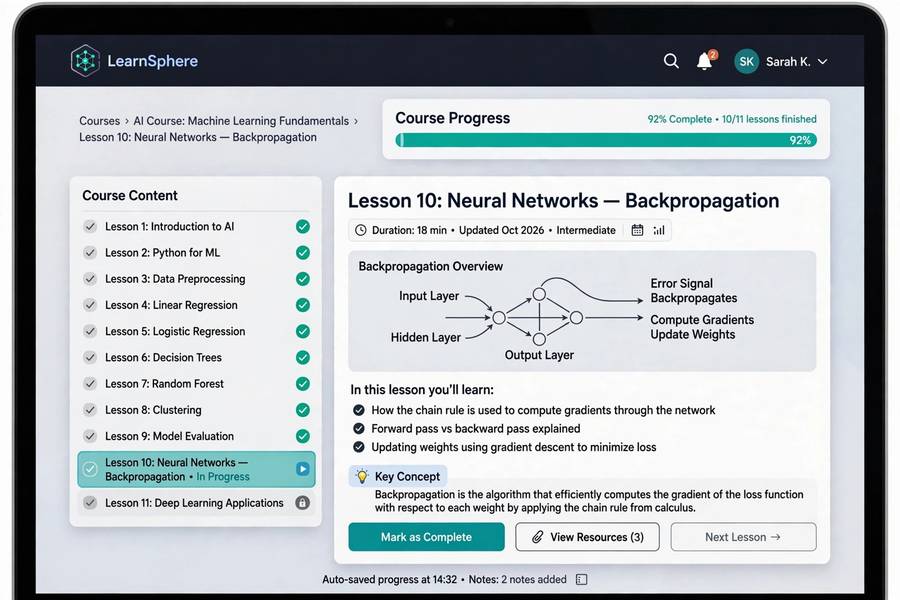Click 'Notes: 2 notes added' text
This screenshot has height=600, width=900.
pyautogui.click(x=518, y=579)
